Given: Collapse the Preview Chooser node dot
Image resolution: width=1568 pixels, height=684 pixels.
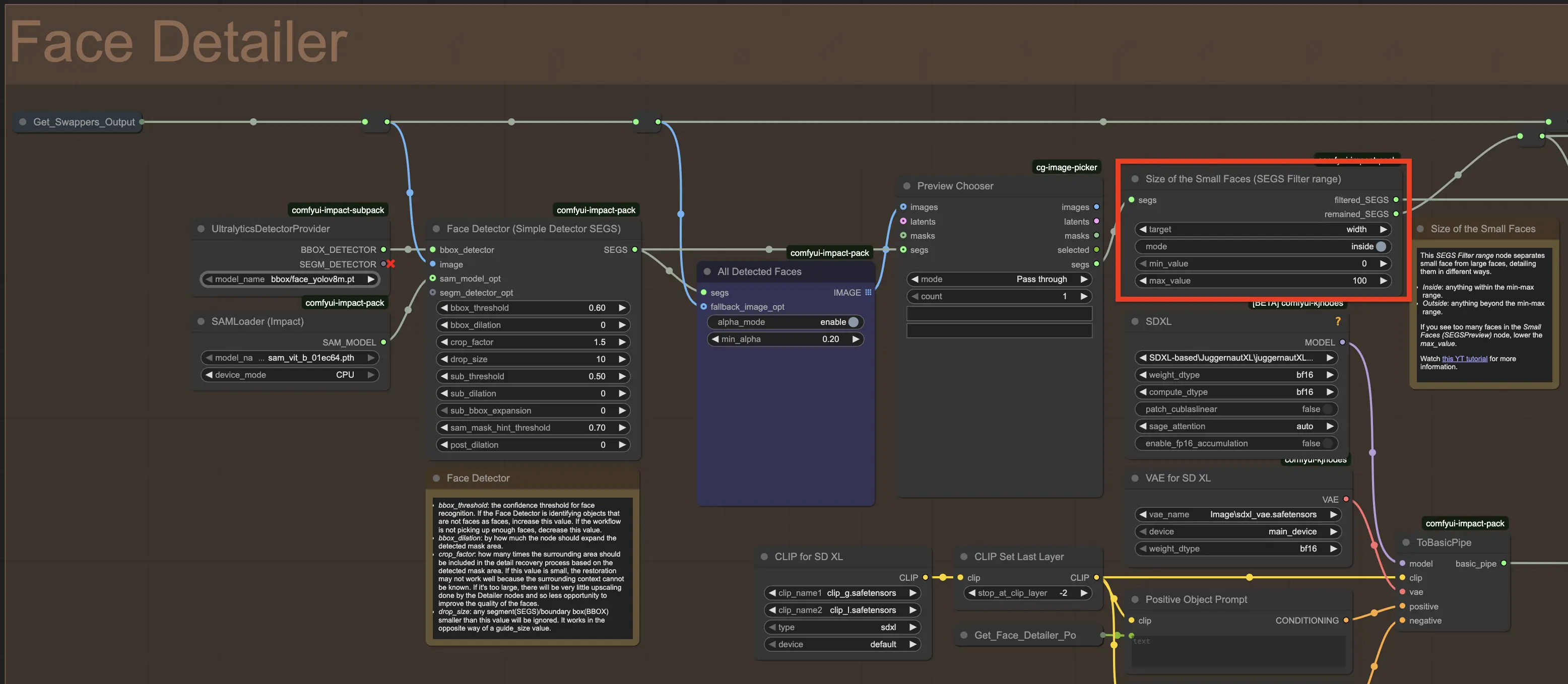Looking at the screenshot, I should (x=906, y=186).
